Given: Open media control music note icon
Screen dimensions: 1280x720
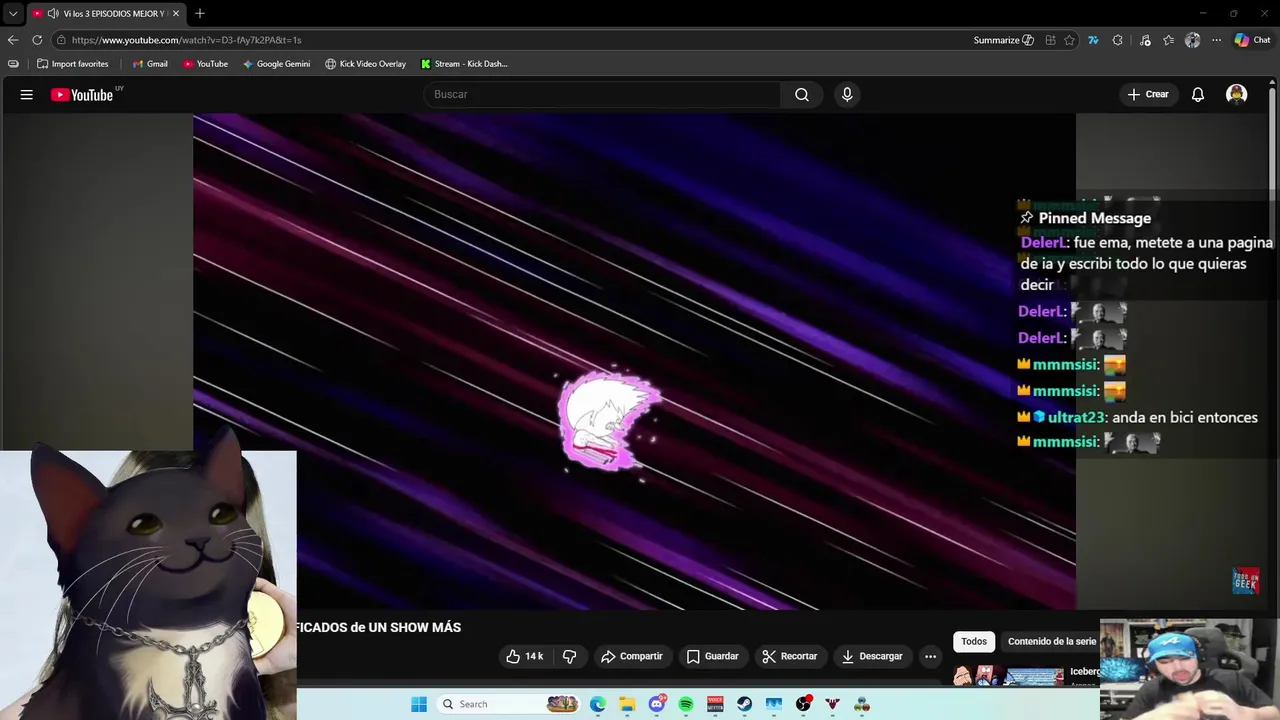Looking at the screenshot, I should tap(1145, 40).
